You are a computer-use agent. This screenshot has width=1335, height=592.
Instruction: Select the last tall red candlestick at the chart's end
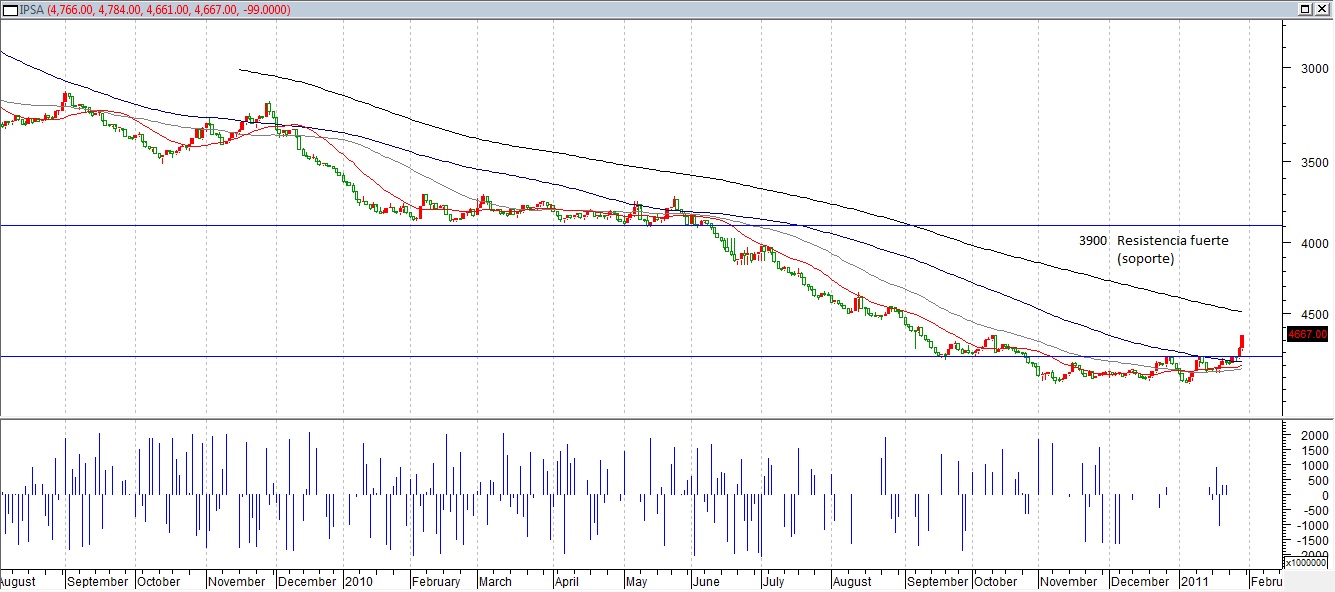point(1242,343)
